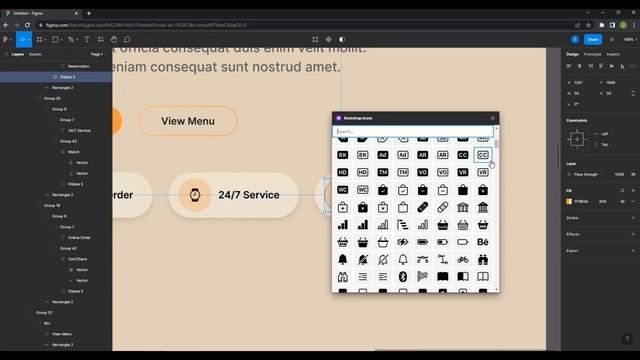Open the Move tool dropdown arrow
Screen dimensions: 640x360
pos(29,40)
